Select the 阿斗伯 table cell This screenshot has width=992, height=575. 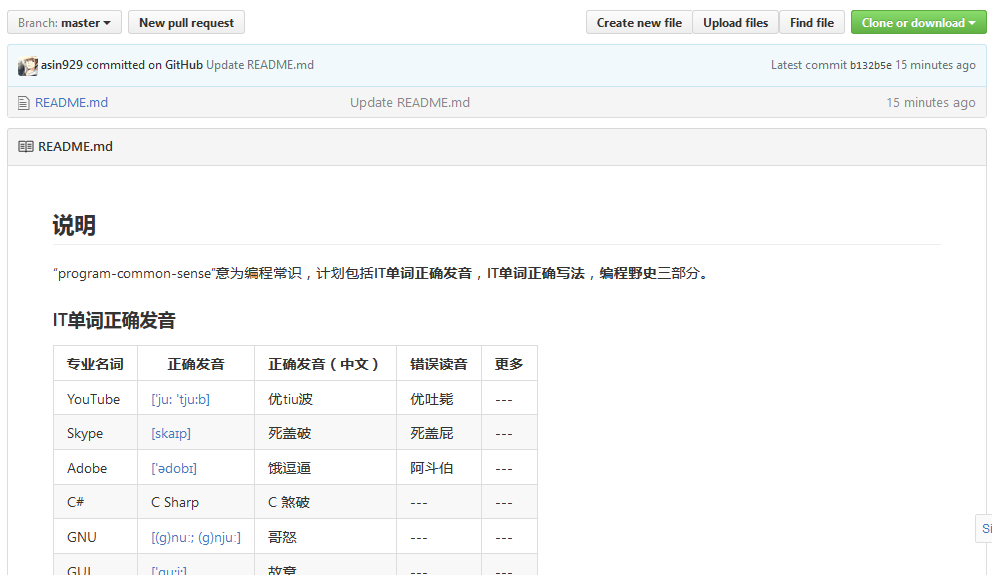point(439,467)
